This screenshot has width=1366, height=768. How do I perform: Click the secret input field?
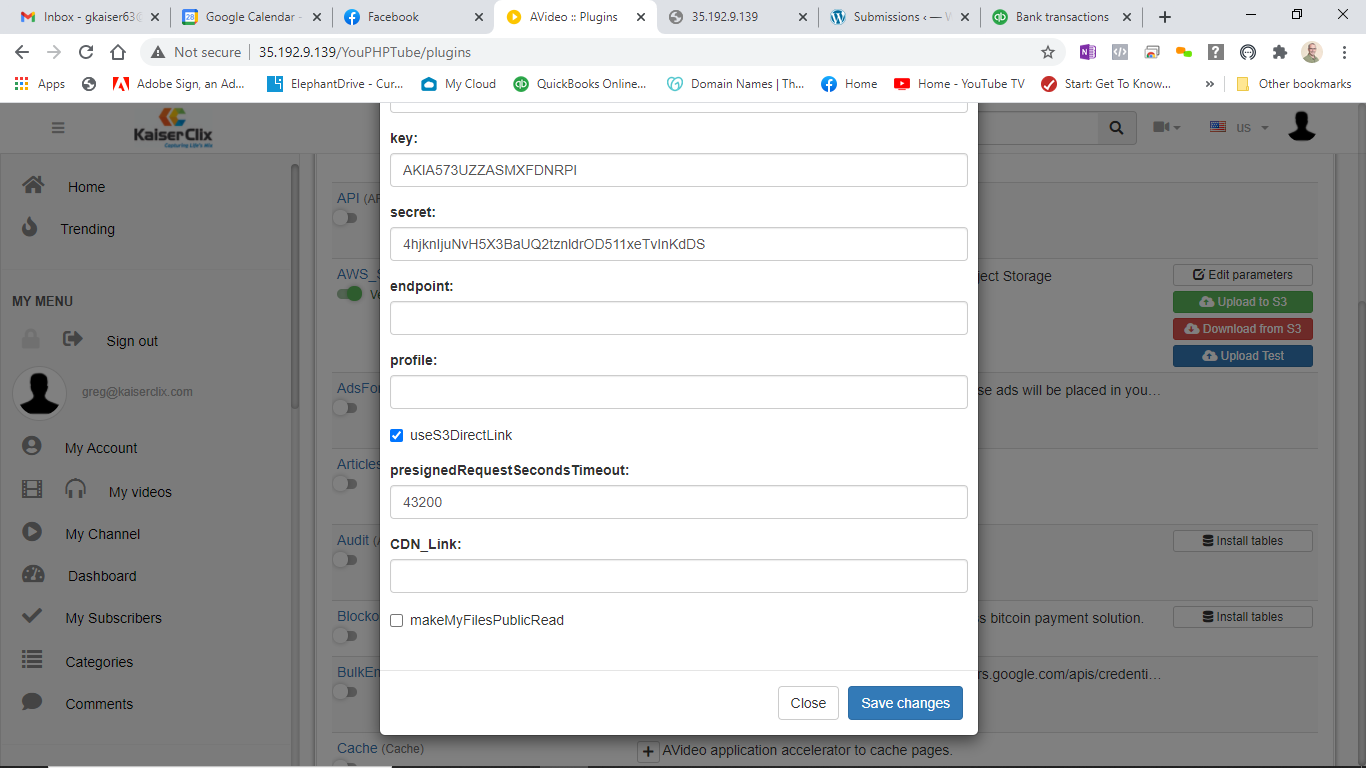(x=679, y=244)
